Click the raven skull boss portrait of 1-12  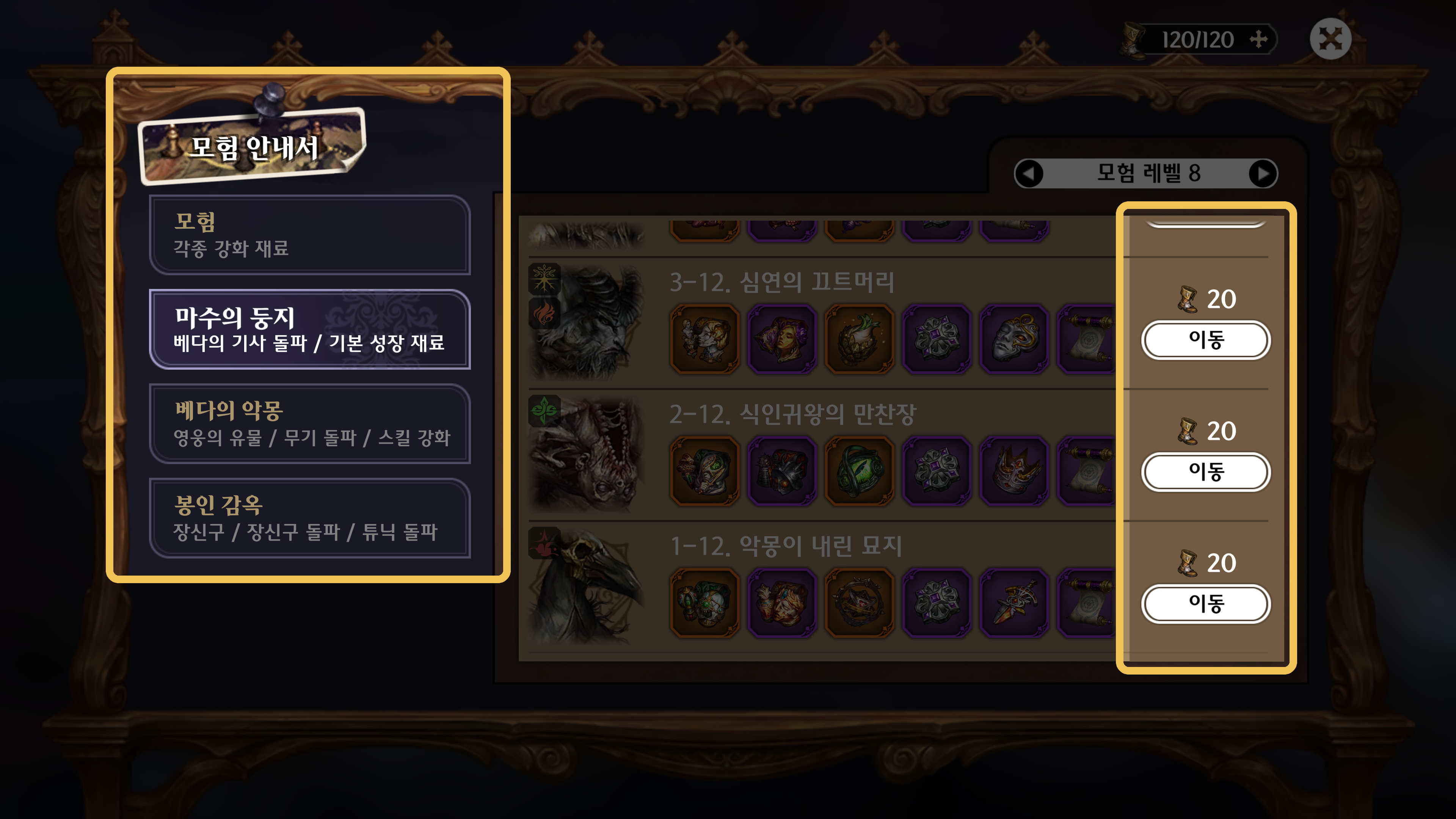click(586, 585)
